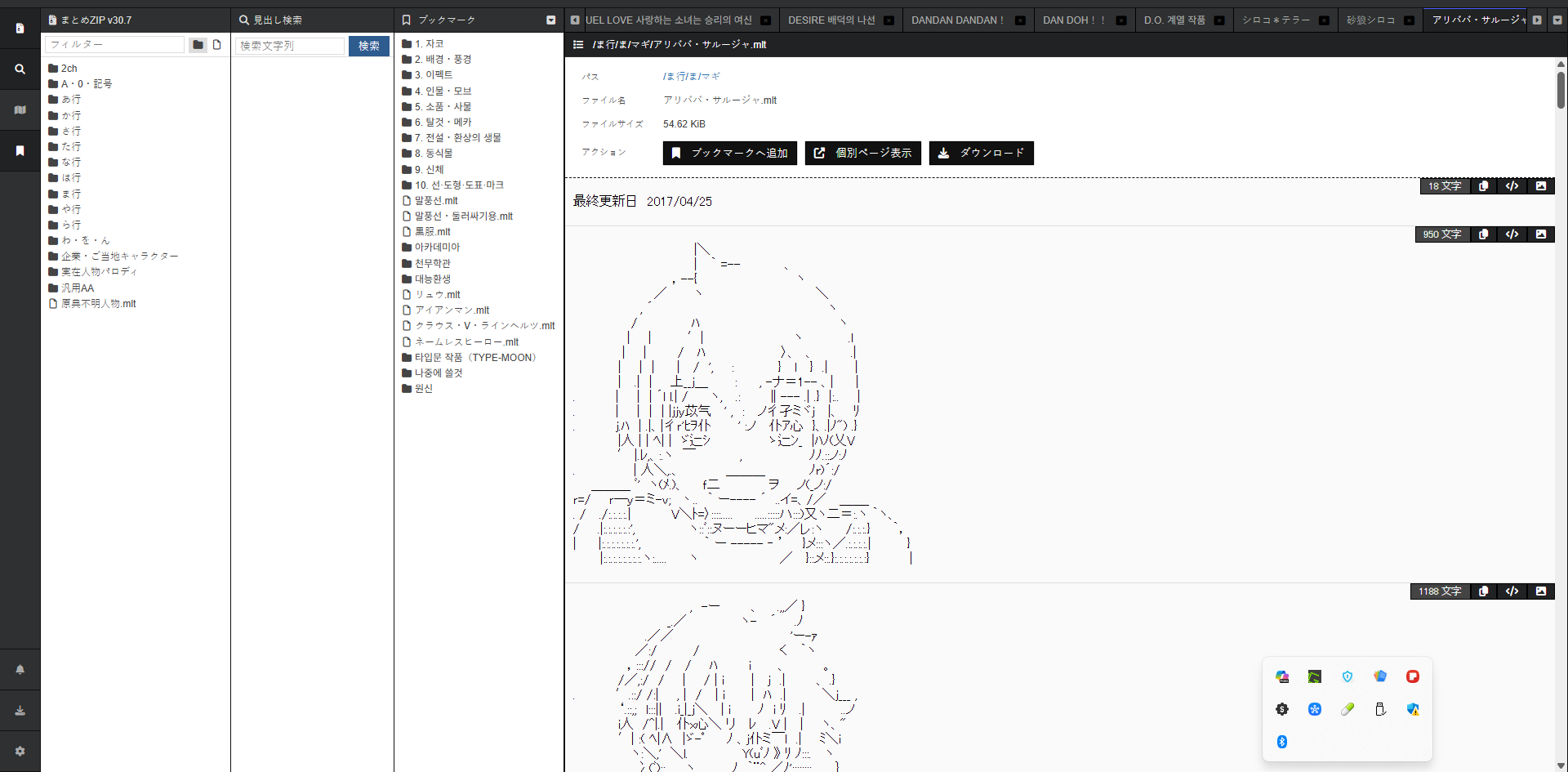Viewport: 1568px width, 772px height.
Task: Switch to the 砂狼シロコ tab
Action: (x=1370, y=20)
